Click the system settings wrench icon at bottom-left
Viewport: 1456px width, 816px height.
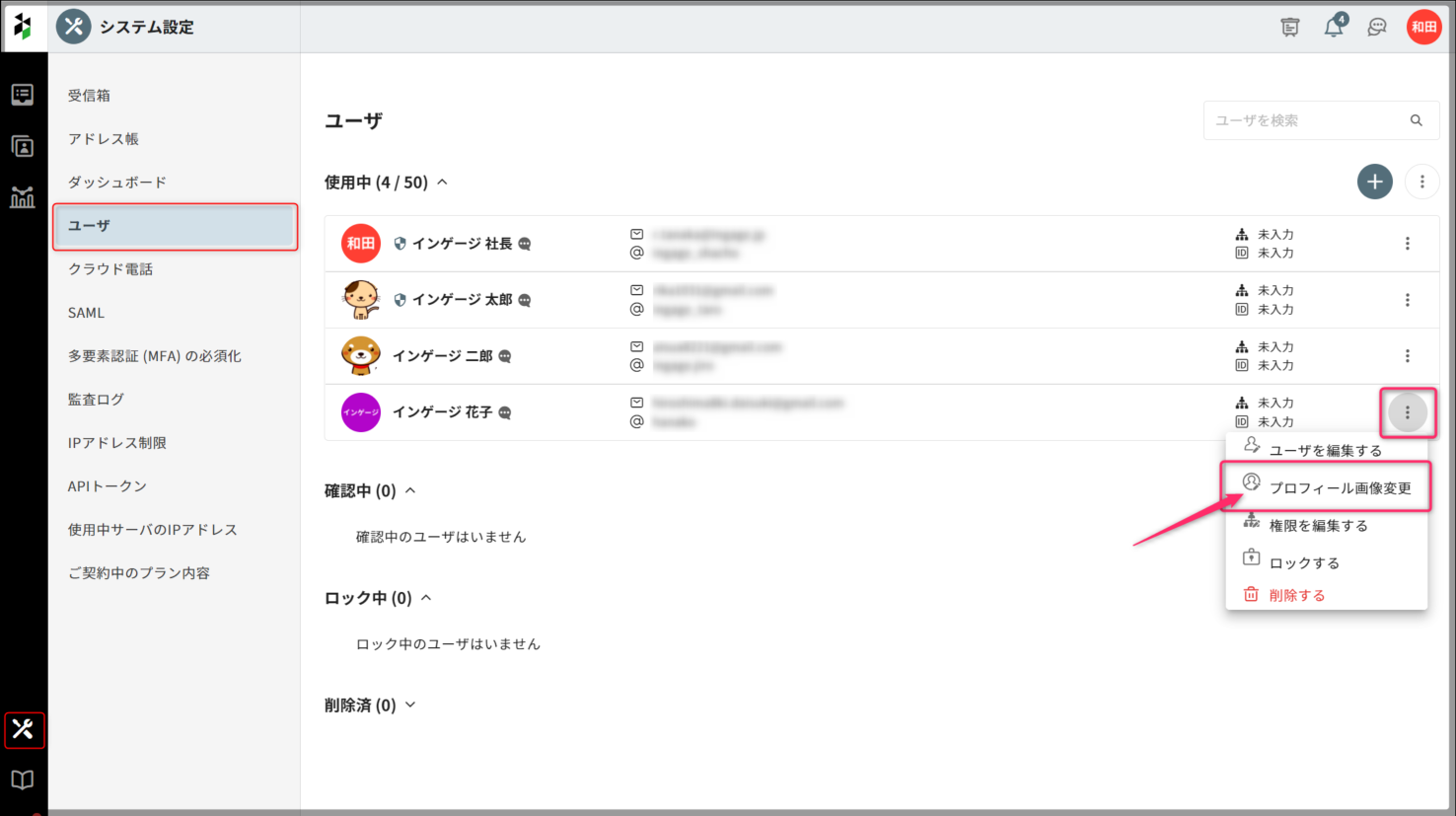(23, 730)
